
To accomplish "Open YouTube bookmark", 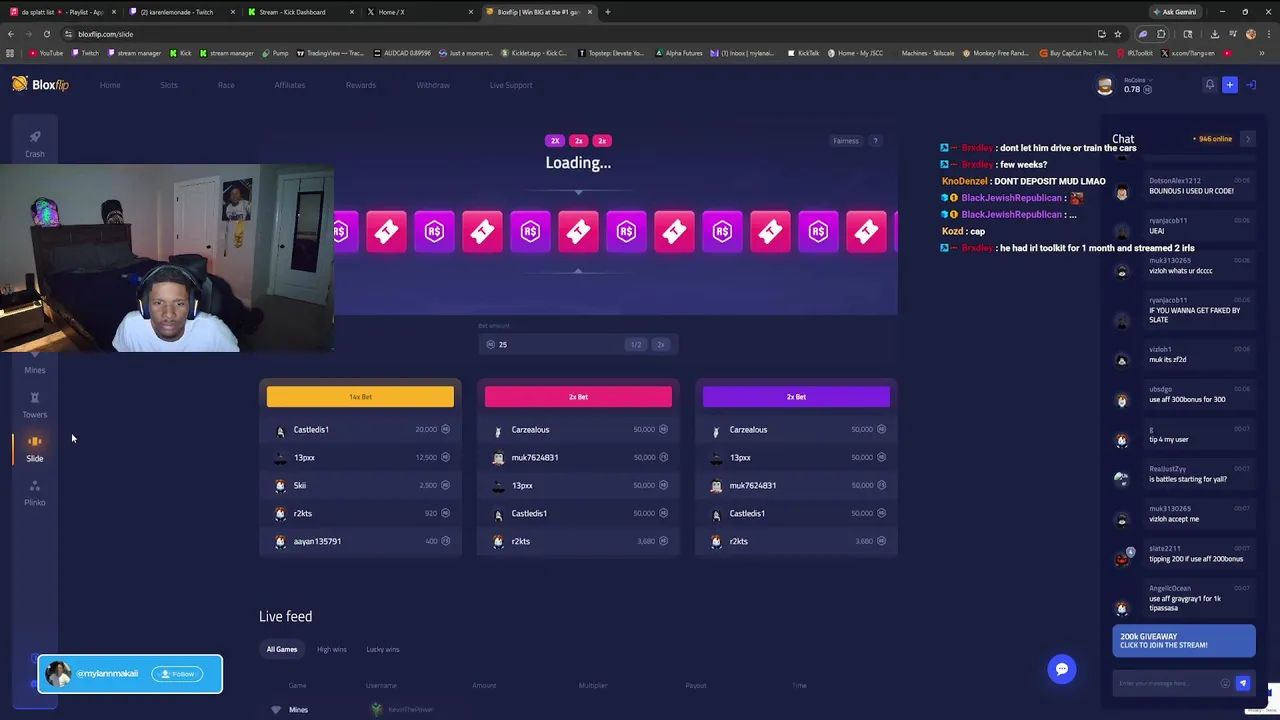I will (46, 53).
